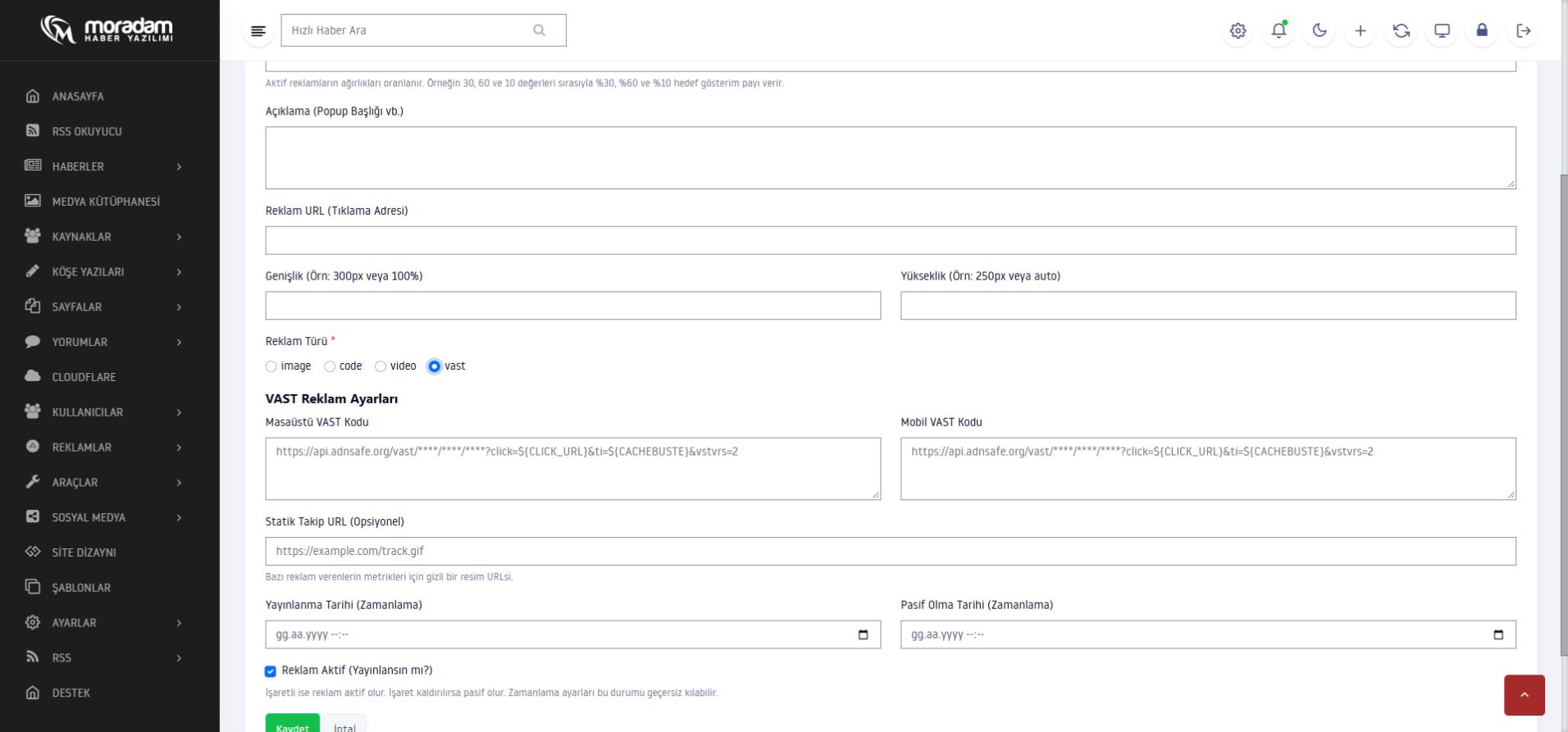1568x732 pixels.
Task: Click the Genişlik input field
Action: coord(573,306)
